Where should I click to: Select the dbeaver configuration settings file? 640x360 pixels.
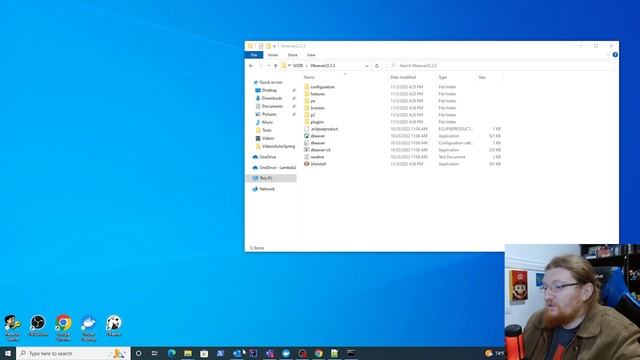[x=314, y=143]
